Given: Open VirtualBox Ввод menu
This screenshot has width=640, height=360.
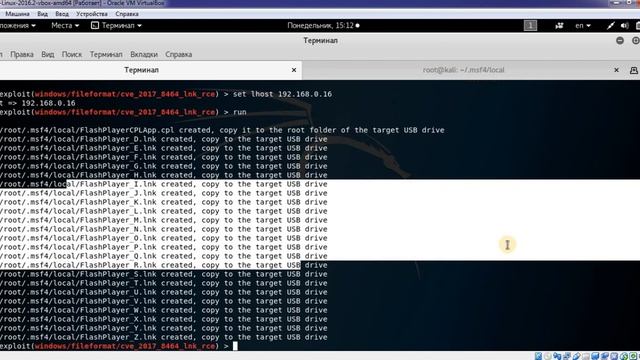Looking at the screenshot, I should pos(62,14).
